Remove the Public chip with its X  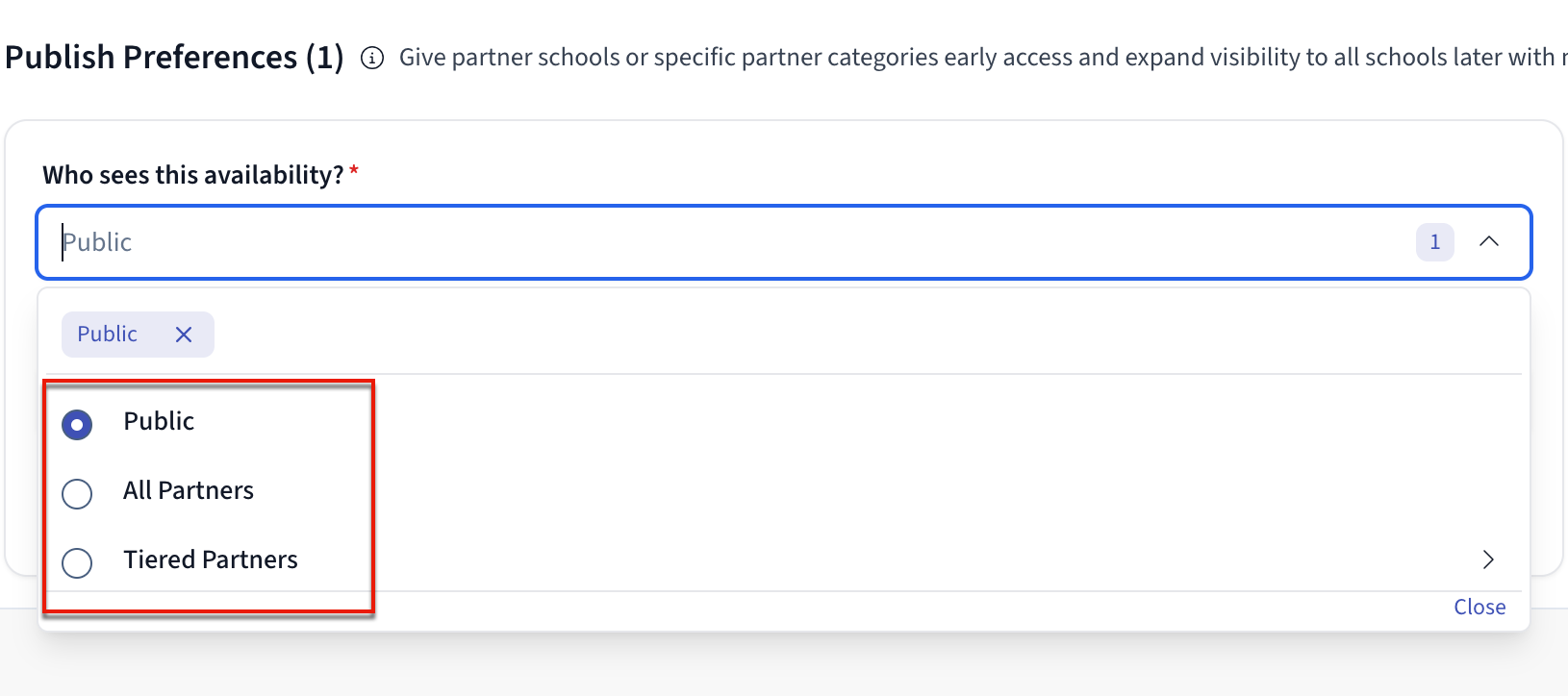[184, 335]
